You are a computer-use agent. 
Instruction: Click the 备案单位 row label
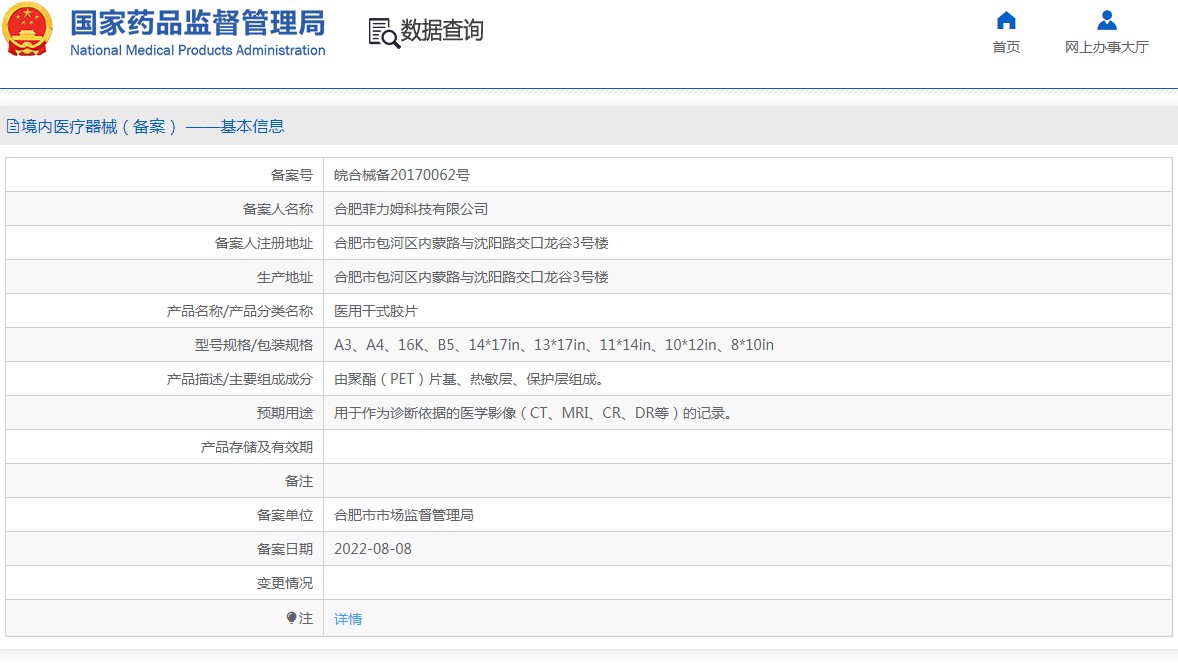click(x=285, y=515)
